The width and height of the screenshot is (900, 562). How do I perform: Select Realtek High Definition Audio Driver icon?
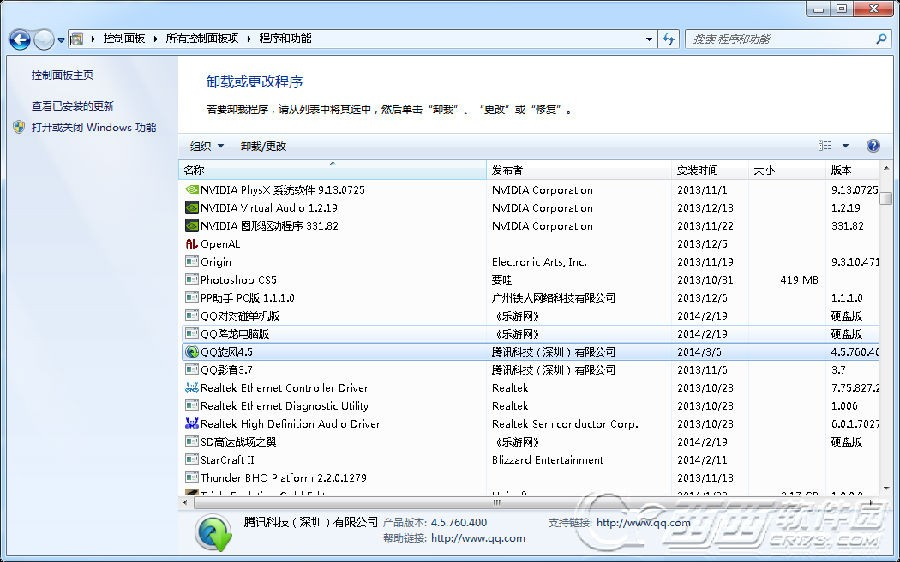(x=192, y=424)
